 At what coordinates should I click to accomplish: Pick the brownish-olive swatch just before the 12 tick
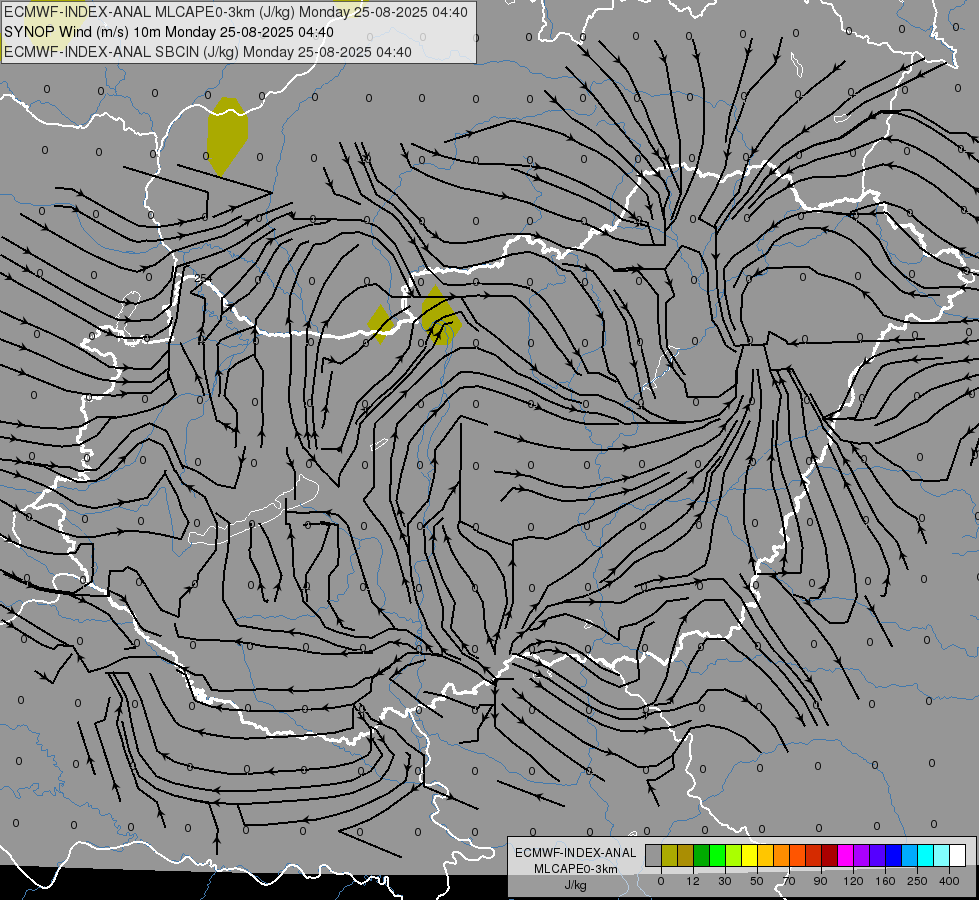(686, 855)
